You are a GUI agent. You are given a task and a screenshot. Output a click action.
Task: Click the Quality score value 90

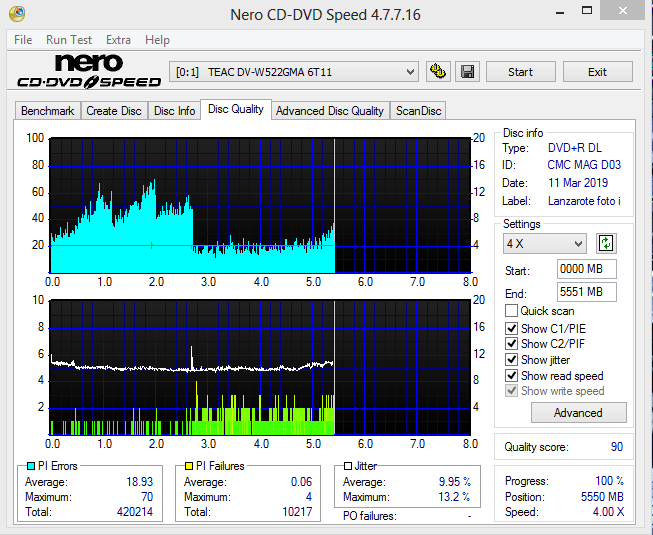pyautogui.click(x=617, y=447)
